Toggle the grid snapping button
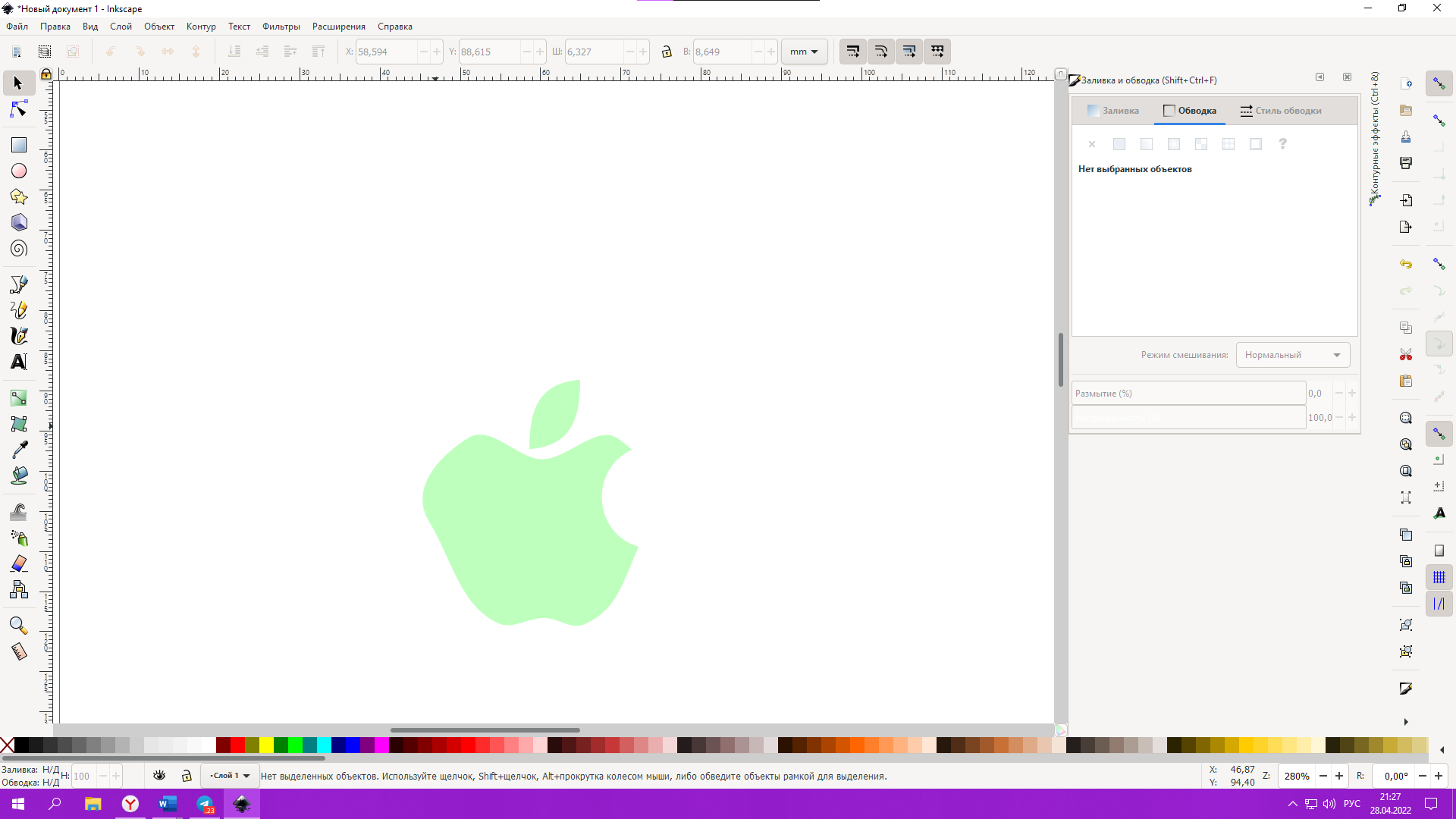Image resolution: width=1456 pixels, height=819 pixels. [1439, 577]
